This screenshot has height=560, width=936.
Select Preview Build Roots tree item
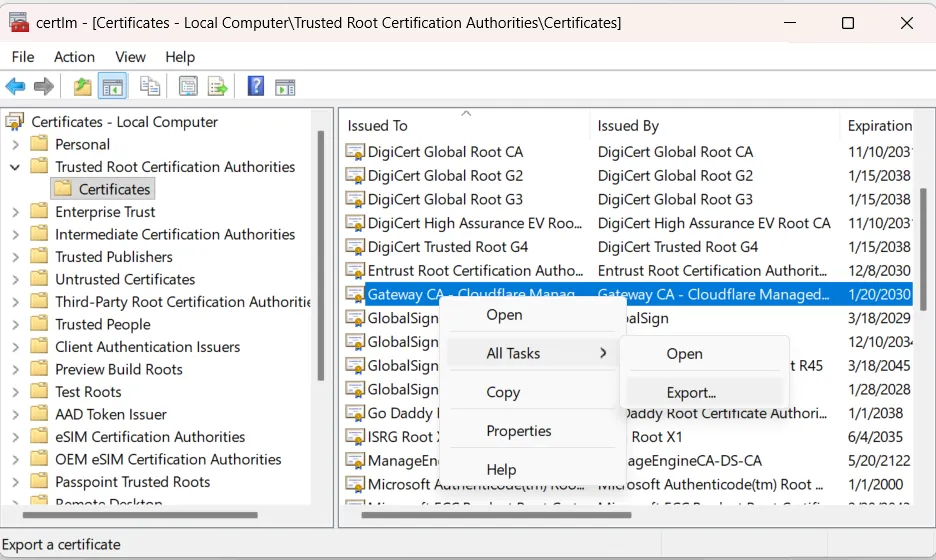pyautogui.click(x=119, y=370)
